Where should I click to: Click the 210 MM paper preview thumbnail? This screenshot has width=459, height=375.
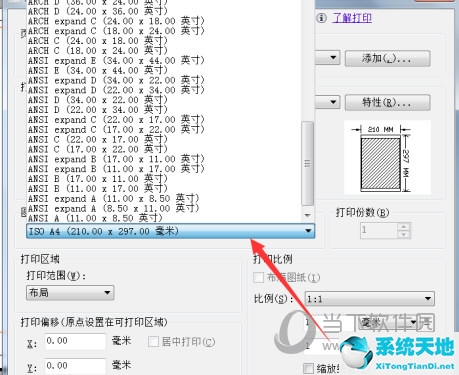coord(387,157)
